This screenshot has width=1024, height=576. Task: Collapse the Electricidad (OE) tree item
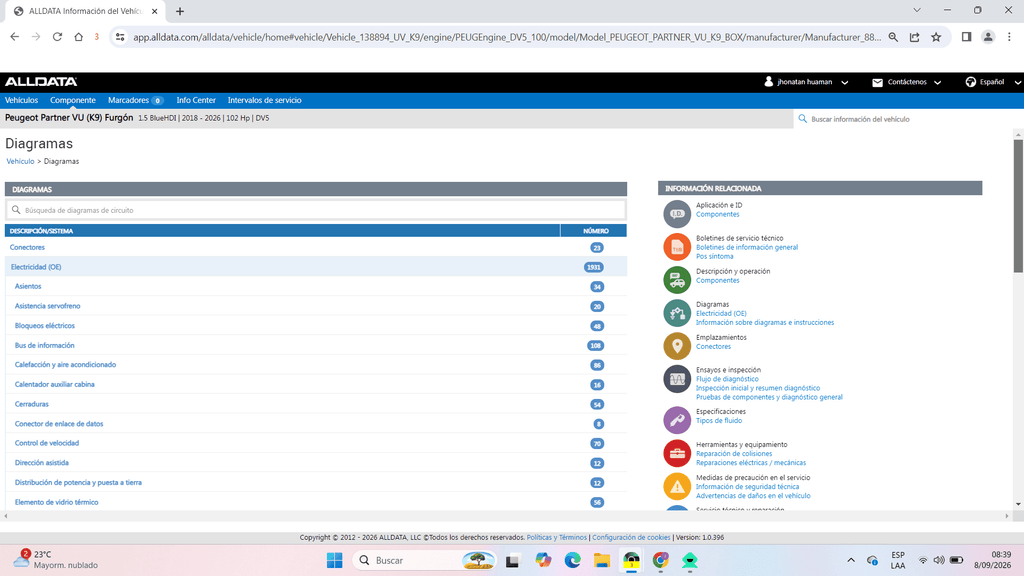click(x=36, y=267)
